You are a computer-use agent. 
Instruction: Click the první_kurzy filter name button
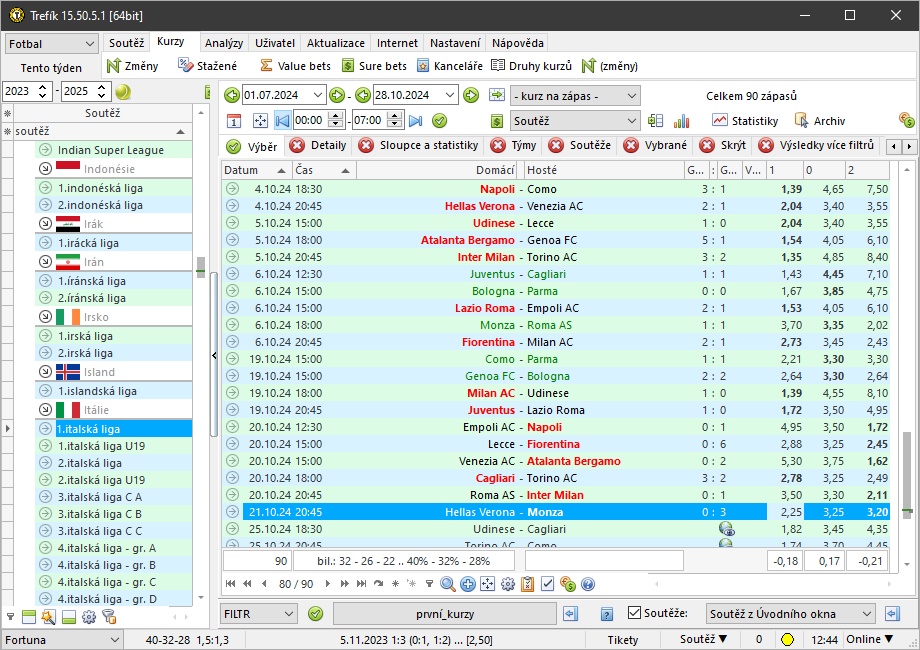445,614
